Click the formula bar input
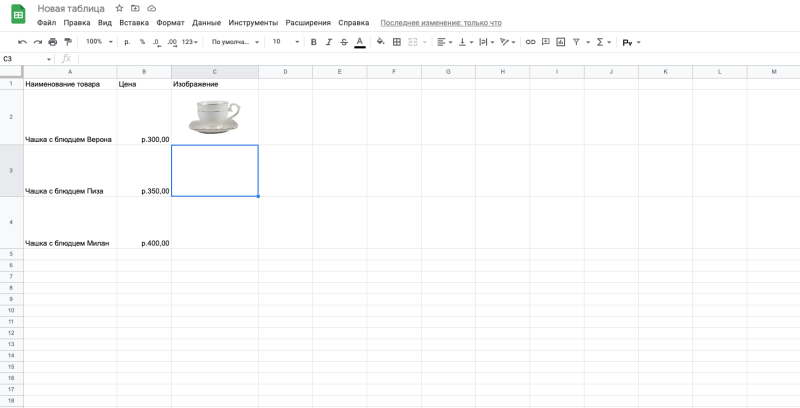The width and height of the screenshot is (800, 408). [x=439, y=59]
